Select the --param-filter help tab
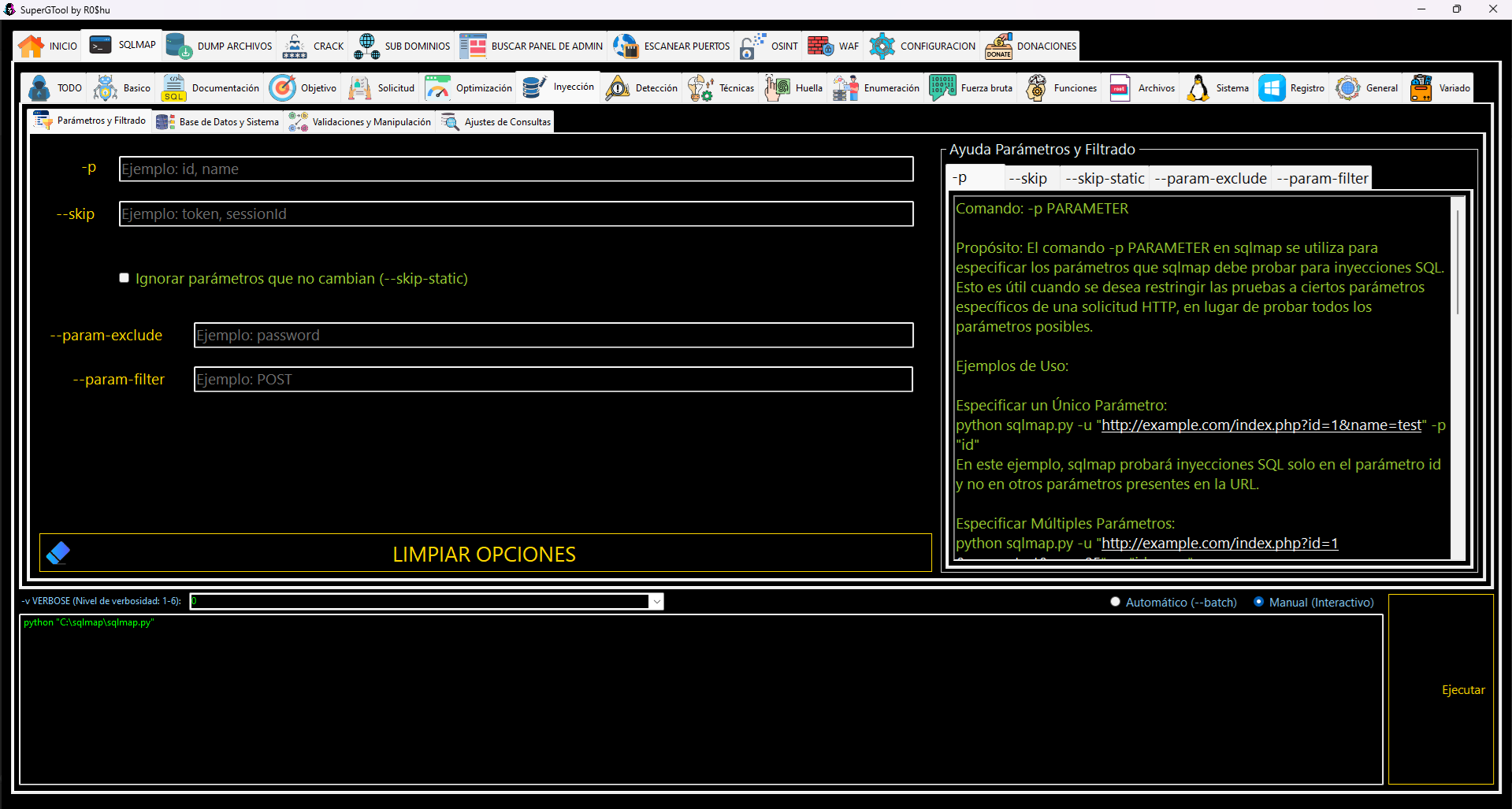Viewport: 1512px width, 809px height. 1322,178
